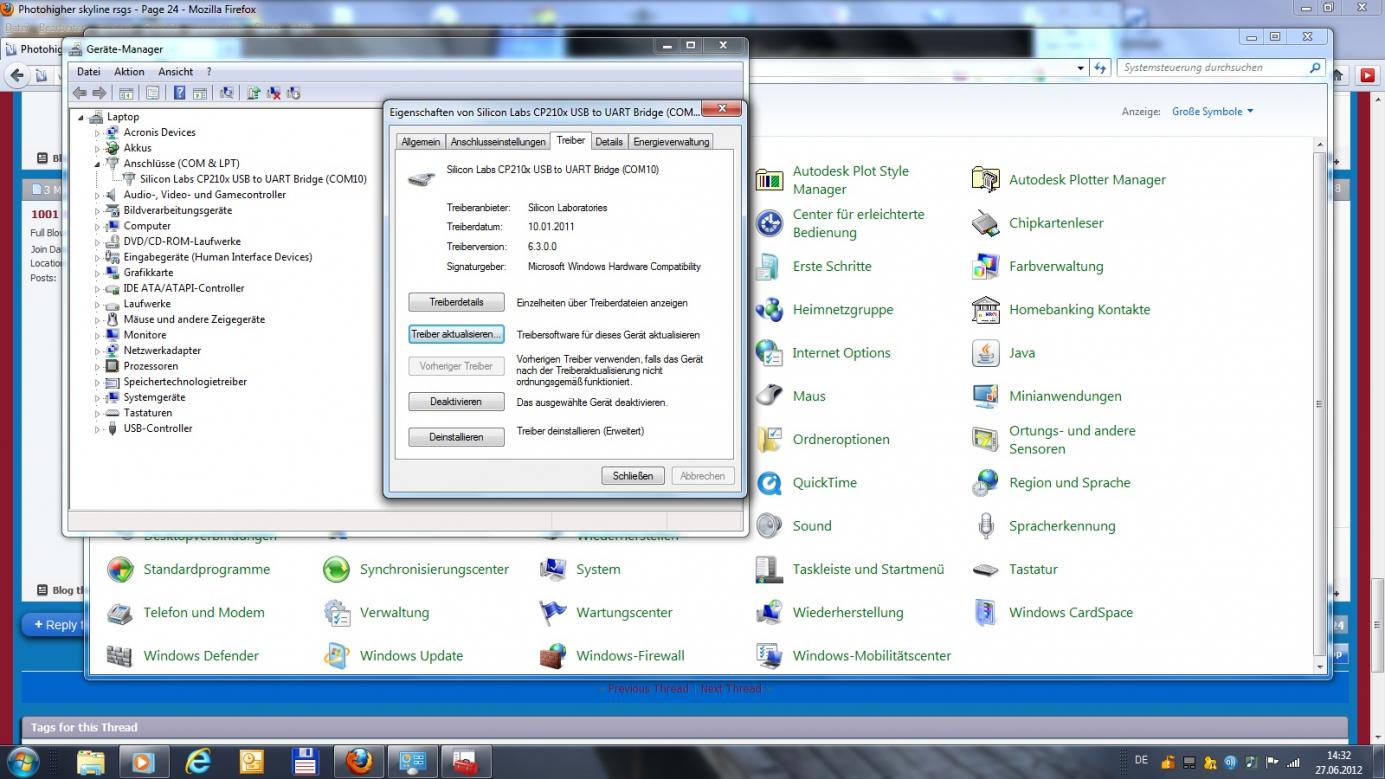Click Schließen button in properties dialog

pyautogui.click(x=633, y=476)
